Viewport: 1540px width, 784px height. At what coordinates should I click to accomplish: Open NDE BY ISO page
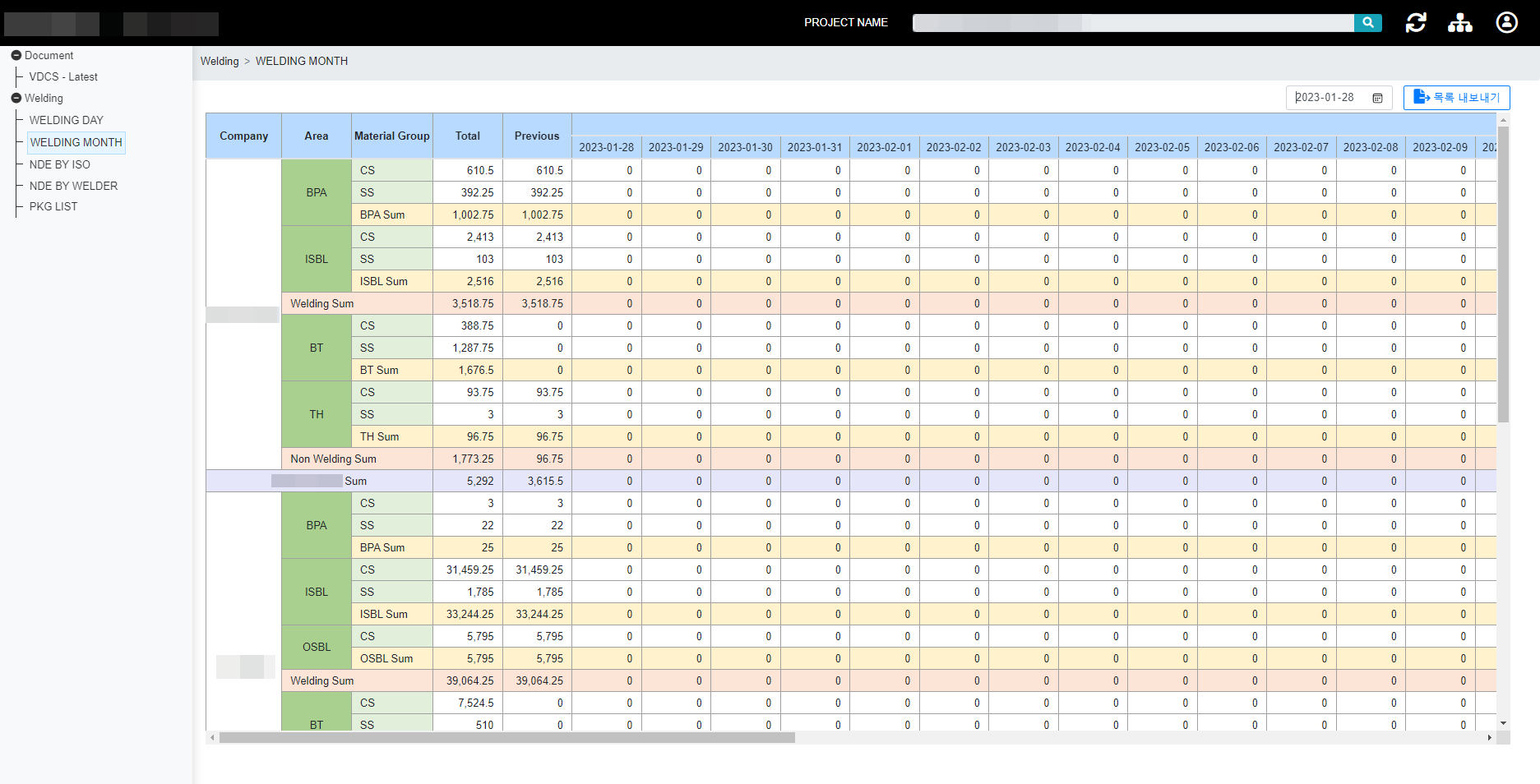60,164
